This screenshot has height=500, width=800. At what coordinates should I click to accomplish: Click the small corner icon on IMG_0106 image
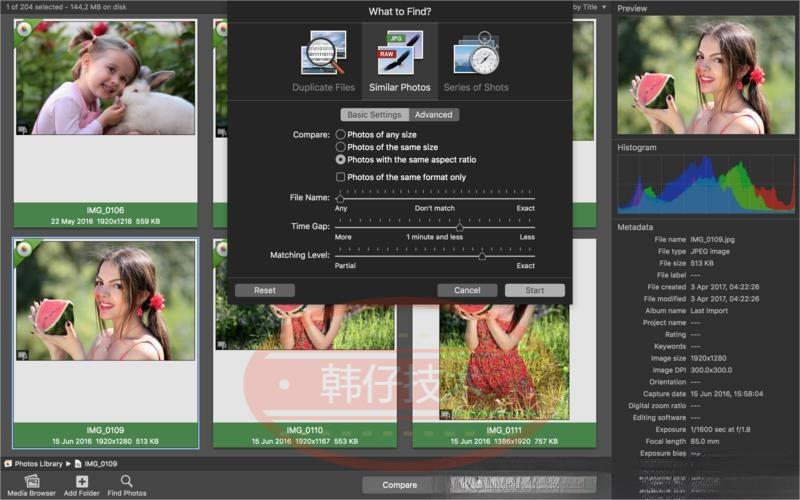click(22, 130)
